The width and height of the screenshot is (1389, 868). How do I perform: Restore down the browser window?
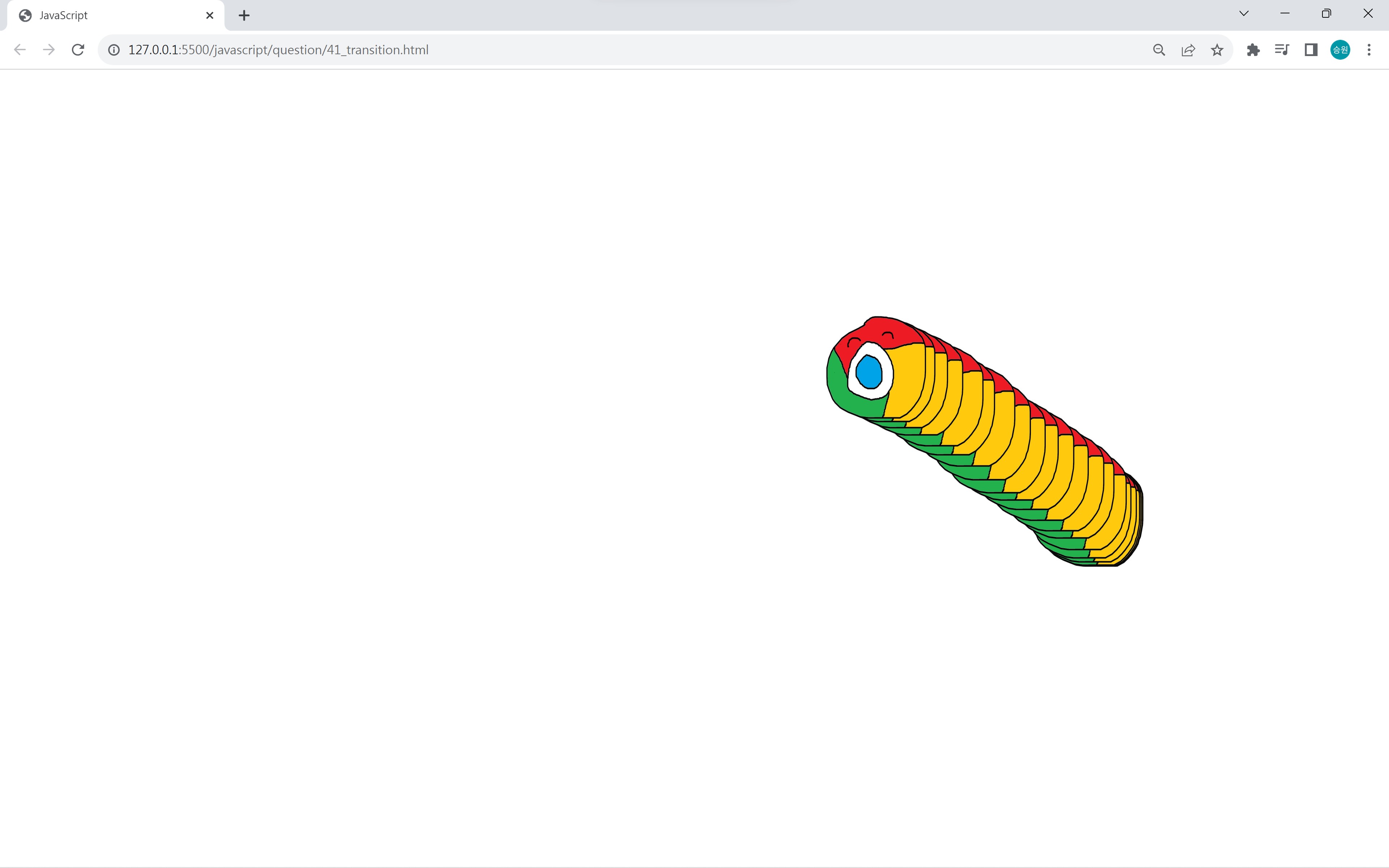pyautogui.click(x=1326, y=14)
